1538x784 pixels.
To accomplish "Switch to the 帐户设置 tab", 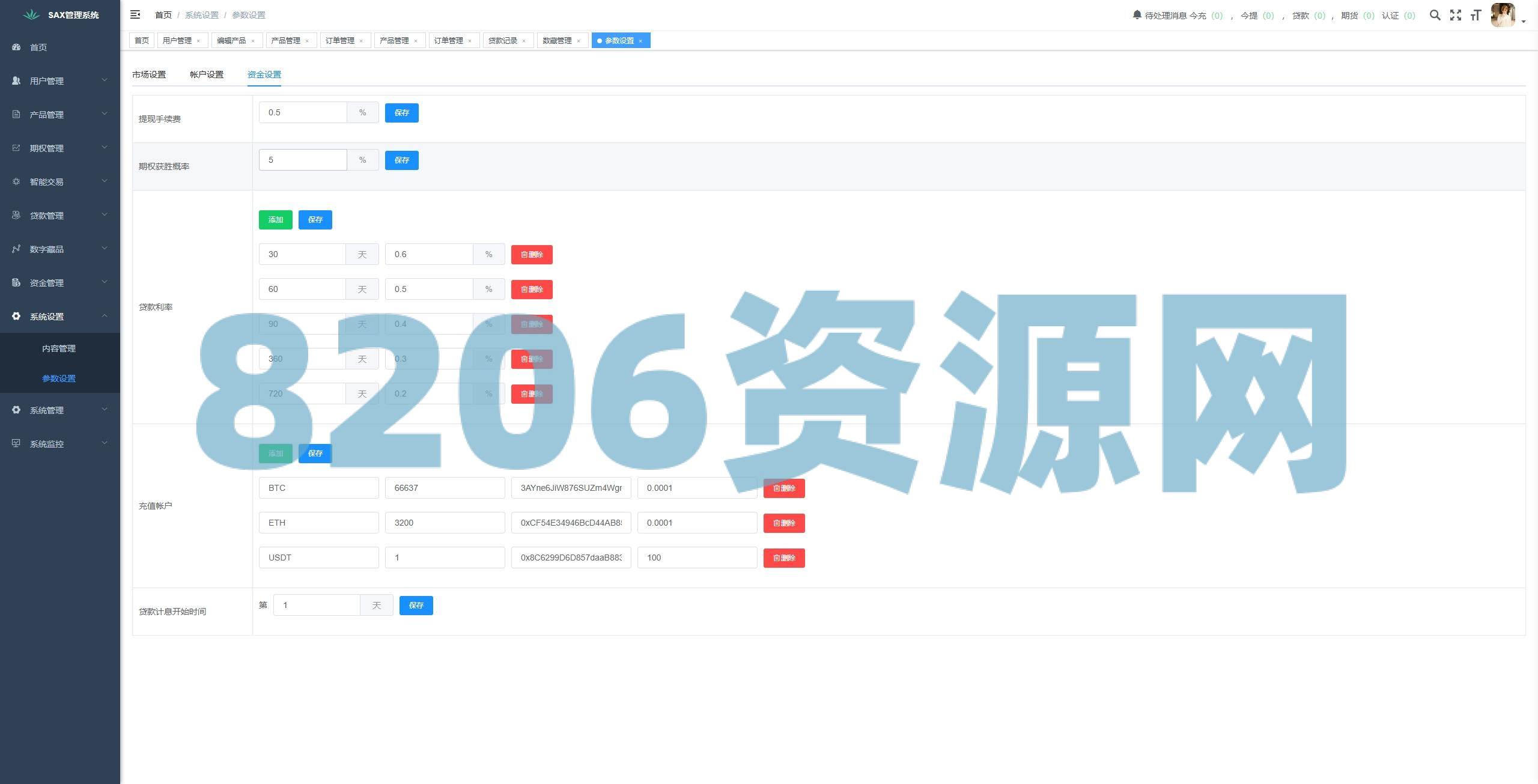I will [x=207, y=74].
